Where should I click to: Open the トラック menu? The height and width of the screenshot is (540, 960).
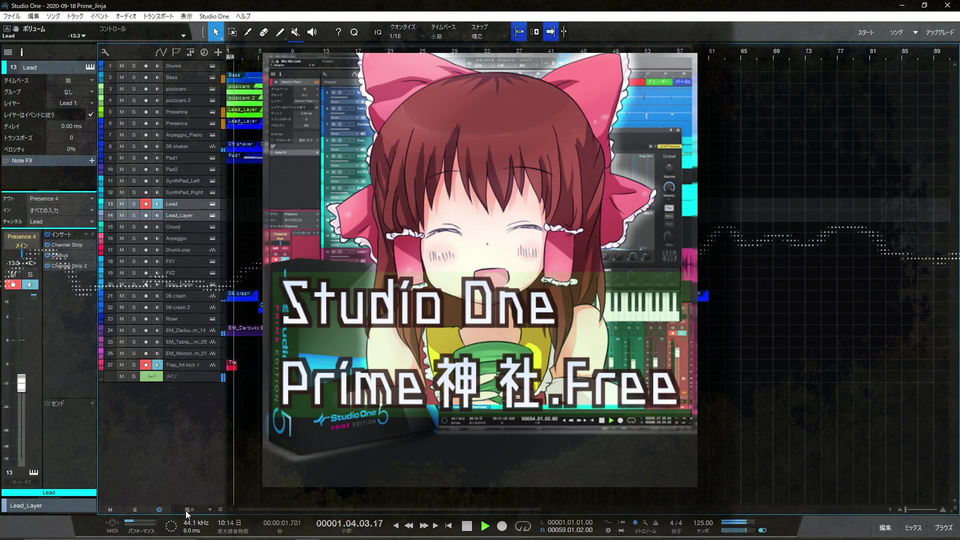coord(75,17)
